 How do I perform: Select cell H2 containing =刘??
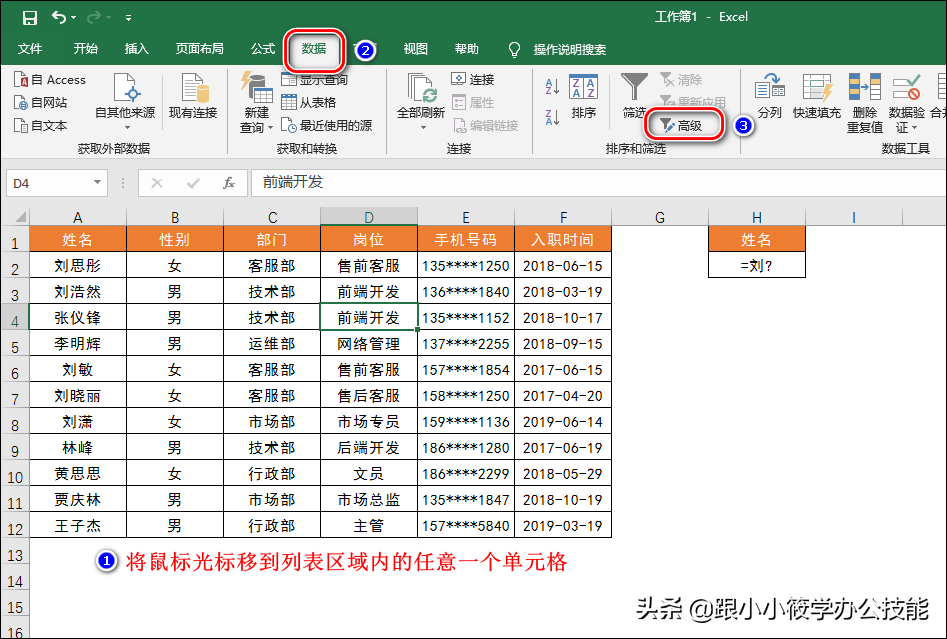click(x=757, y=266)
